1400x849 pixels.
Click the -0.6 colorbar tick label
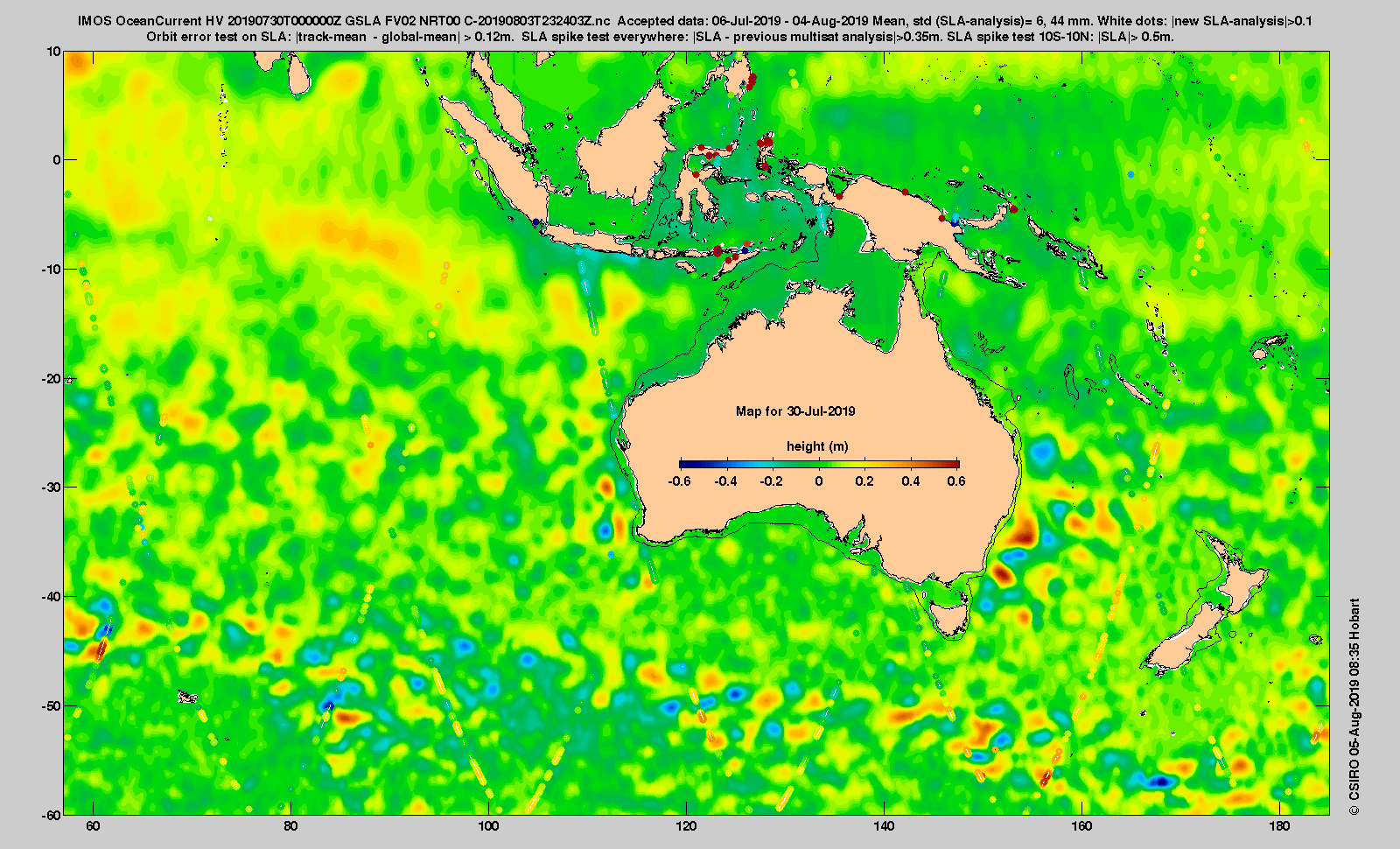[680, 481]
